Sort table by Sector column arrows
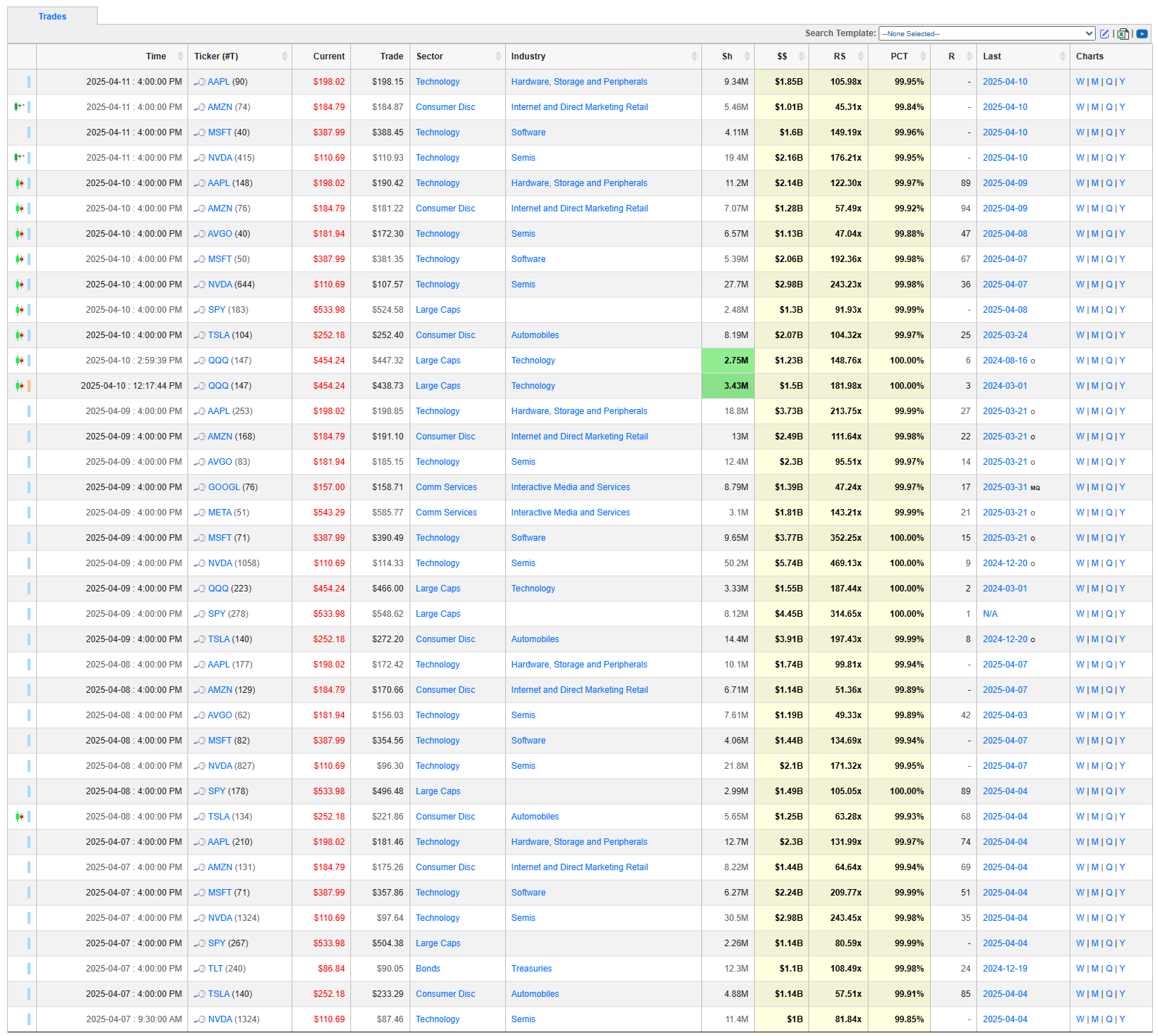 [x=498, y=56]
